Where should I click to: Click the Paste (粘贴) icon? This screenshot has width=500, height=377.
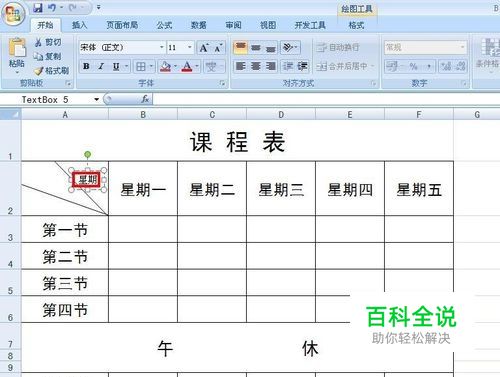[x=17, y=48]
